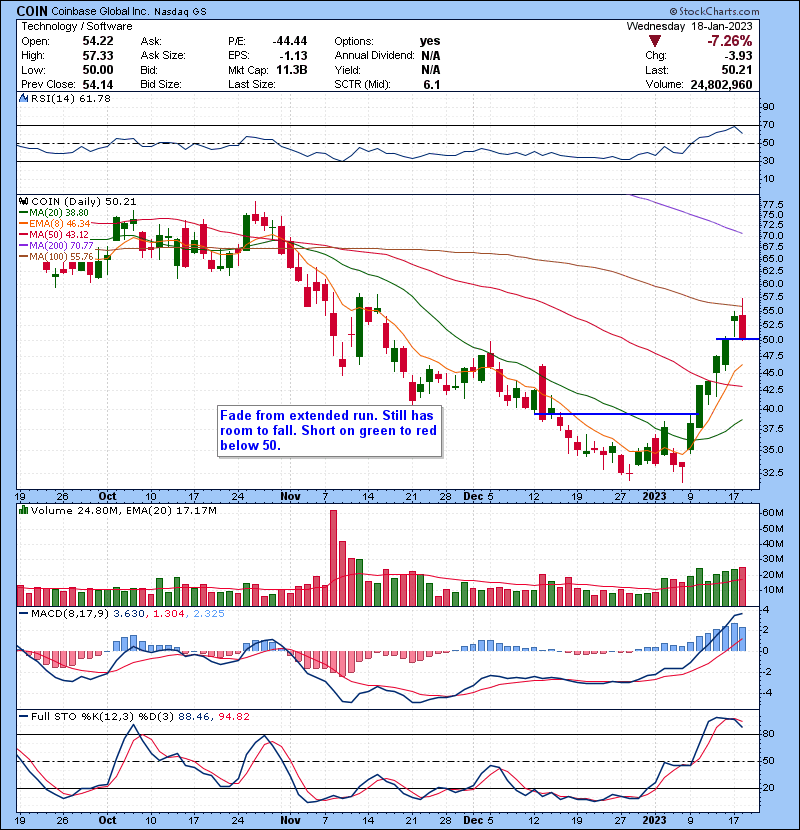Click the Nasdaq GS exchange label
This screenshot has height=830, width=800.
181,11
